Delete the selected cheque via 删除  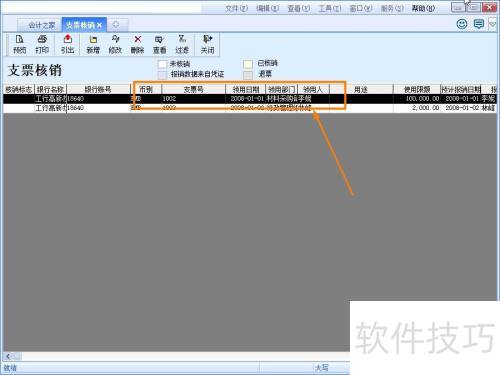coord(137,44)
